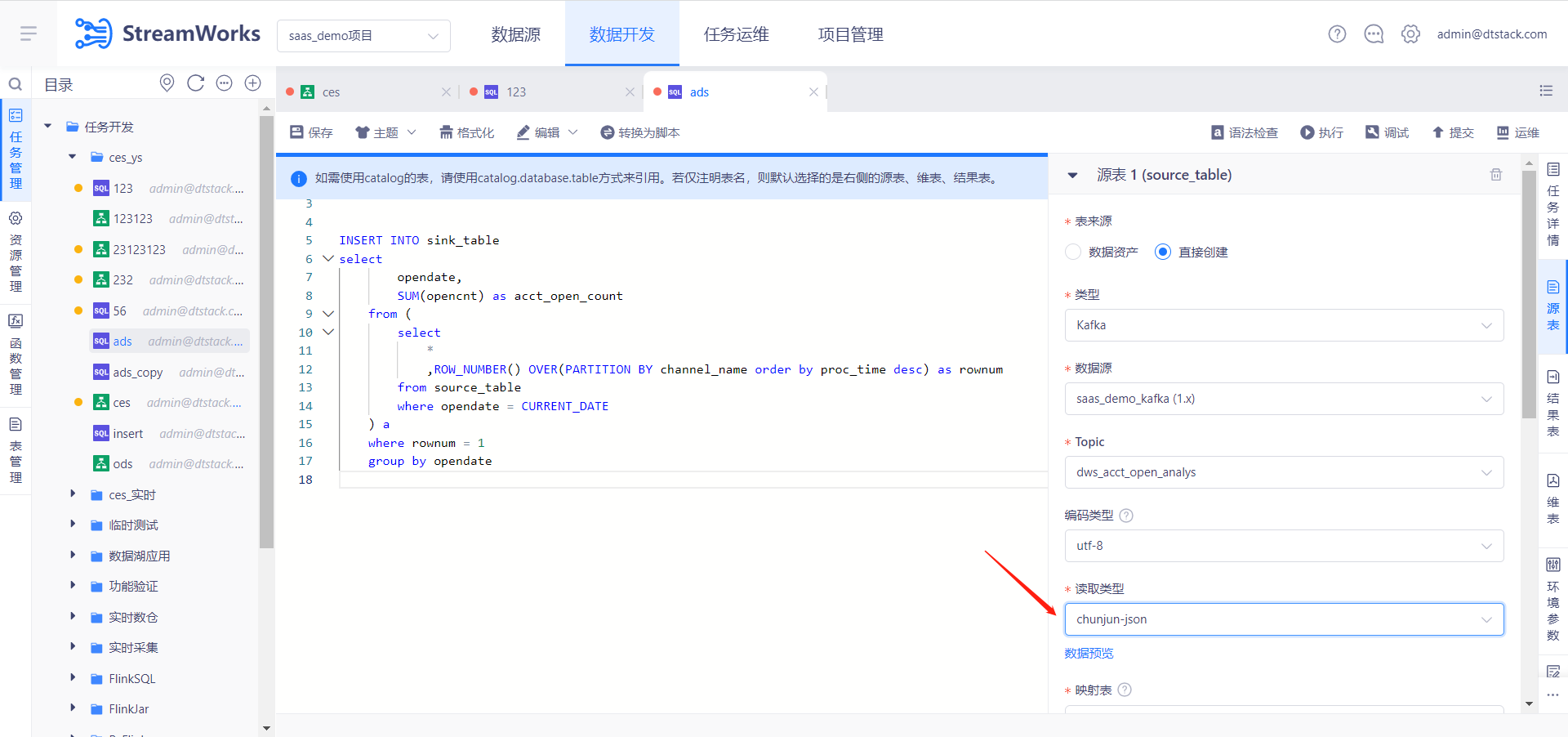The width and height of the screenshot is (1568, 737).
Task: Open ads_copy task in tree
Action: (x=138, y=373)
